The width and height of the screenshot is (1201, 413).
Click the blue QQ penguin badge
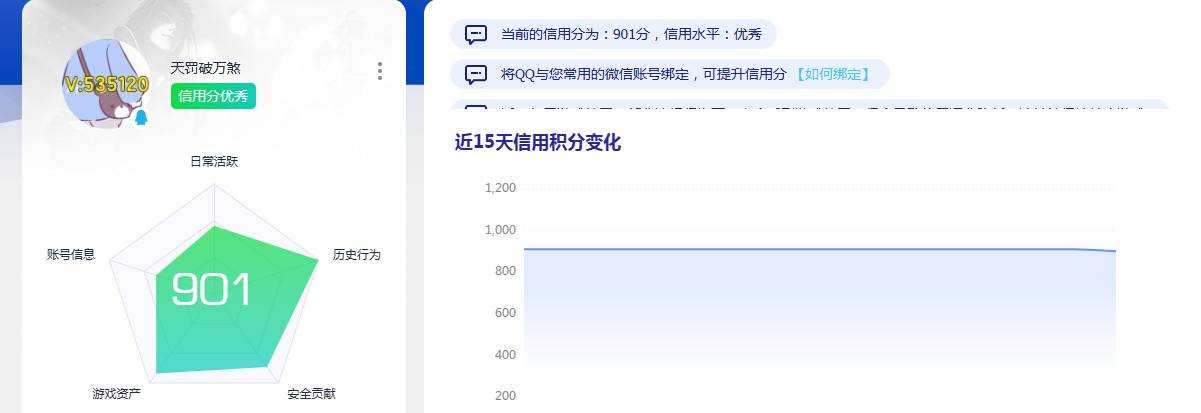[x=141, y=117]
